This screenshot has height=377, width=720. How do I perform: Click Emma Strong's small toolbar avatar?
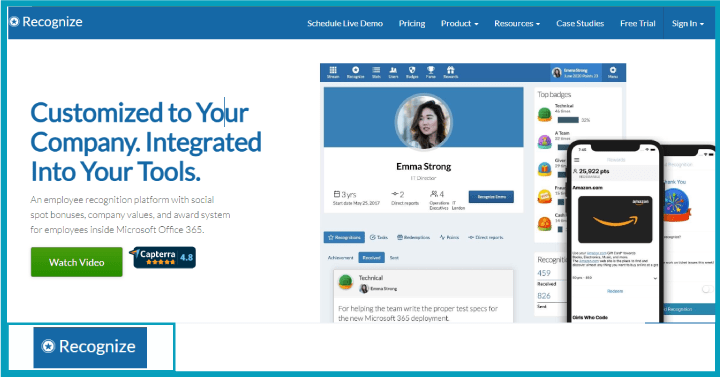click(557, 73)
